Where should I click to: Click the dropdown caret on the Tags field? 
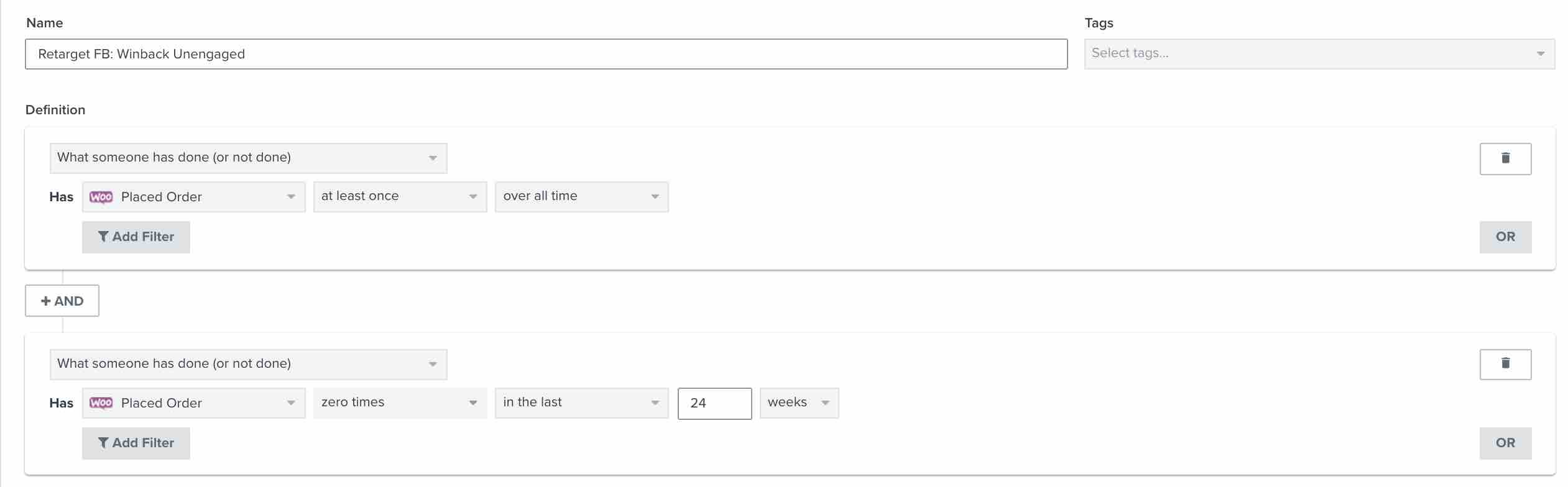tap(1543, 53)
